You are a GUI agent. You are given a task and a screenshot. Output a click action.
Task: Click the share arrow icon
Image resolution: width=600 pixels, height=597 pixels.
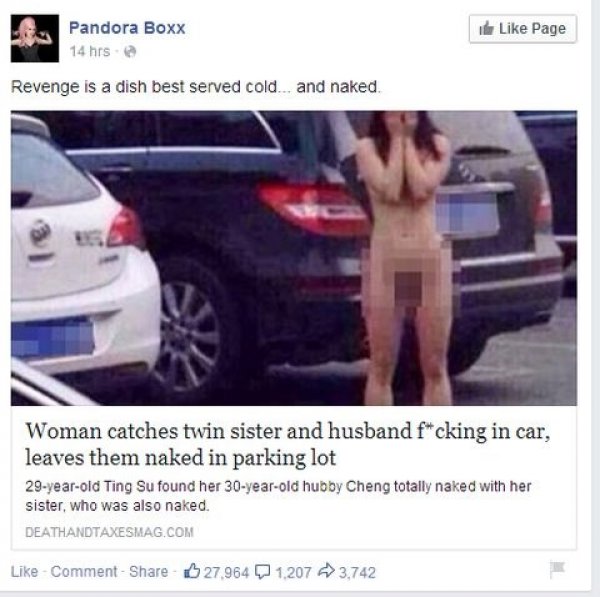coord(327,571)
